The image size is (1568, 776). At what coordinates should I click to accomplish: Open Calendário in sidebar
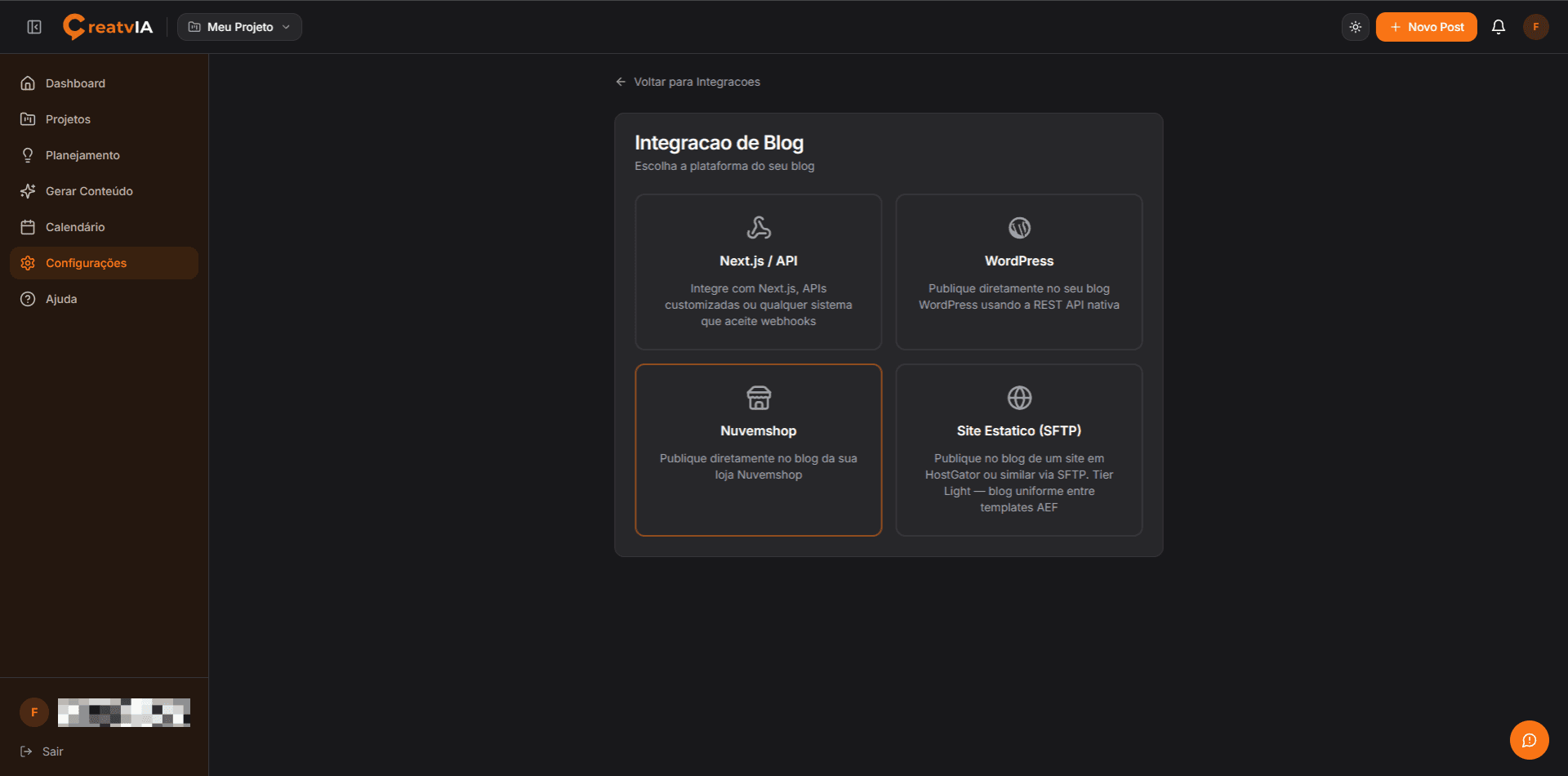coord(104,227)
